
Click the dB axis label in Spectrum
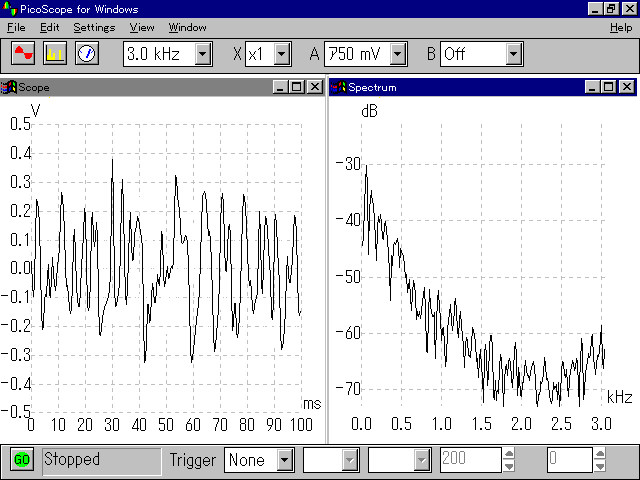(x=369, y=111)
